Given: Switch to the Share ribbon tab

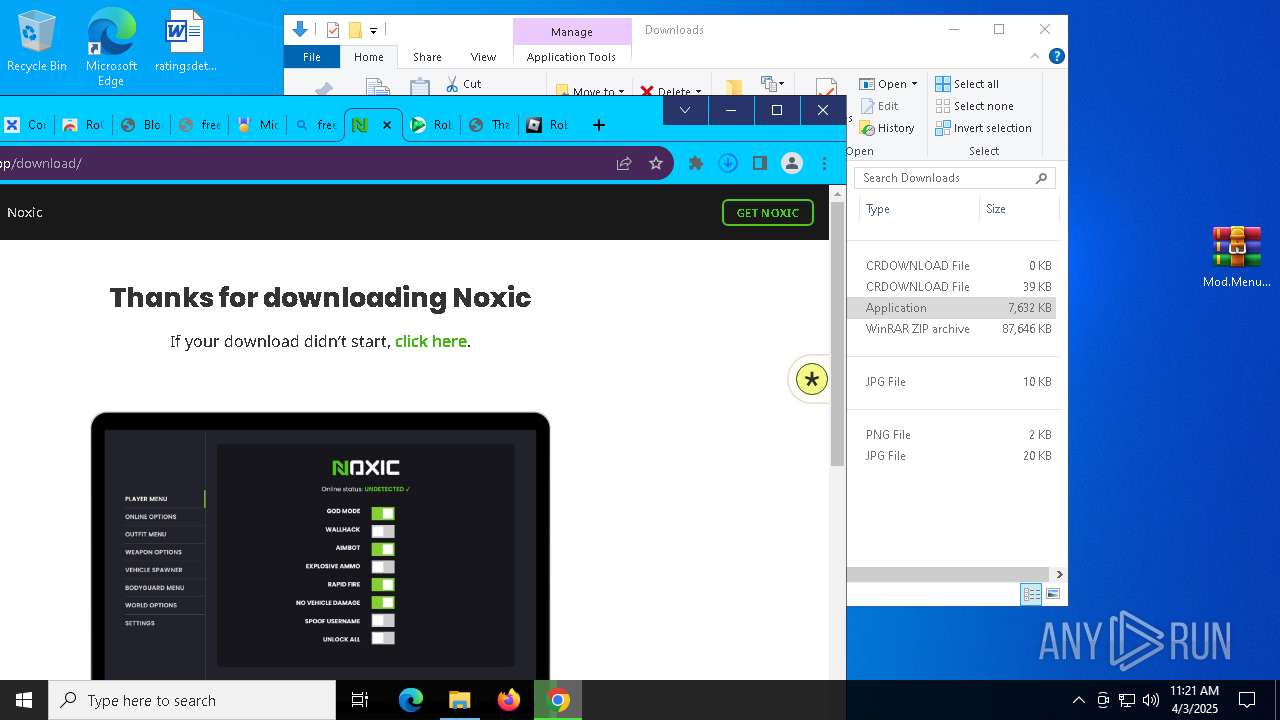Looking at the screenshot, I should click(x=427, y=57).
